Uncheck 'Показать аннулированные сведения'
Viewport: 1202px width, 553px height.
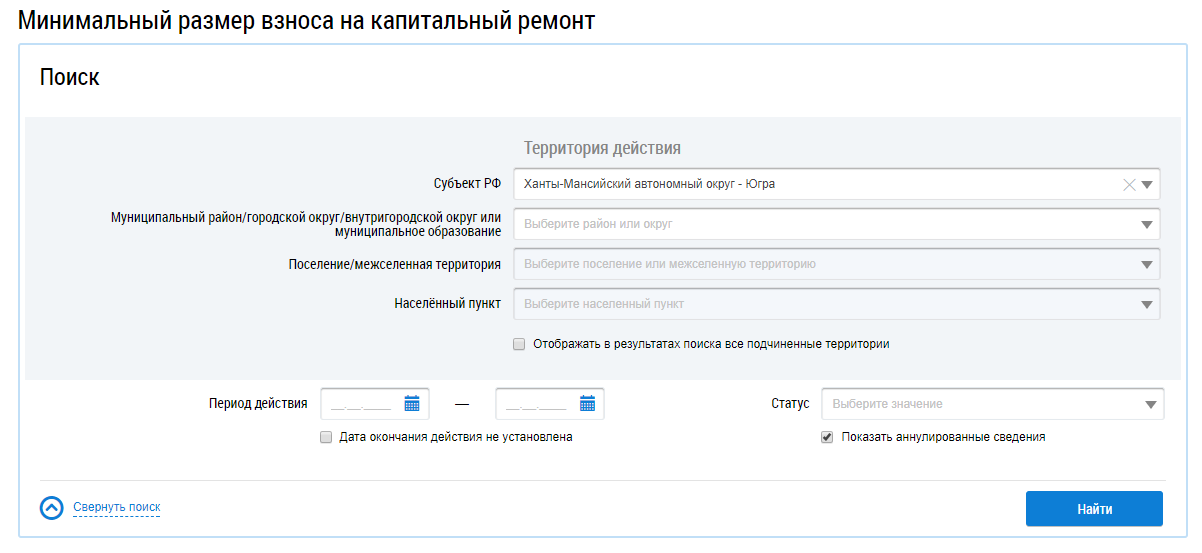[x=827, y=437]
